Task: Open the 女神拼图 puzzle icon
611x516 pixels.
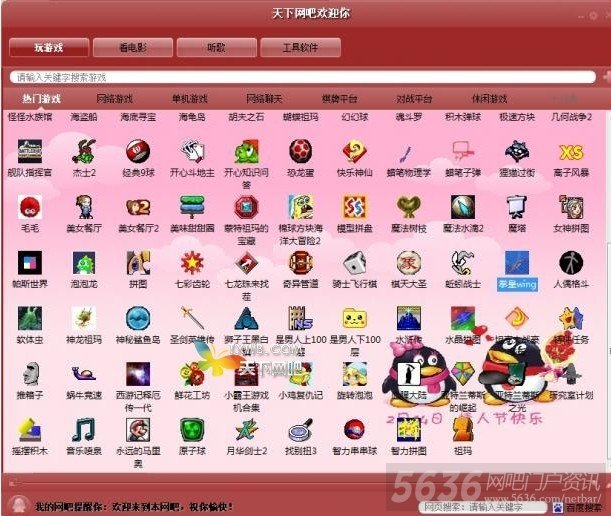Action: (571, 207)
